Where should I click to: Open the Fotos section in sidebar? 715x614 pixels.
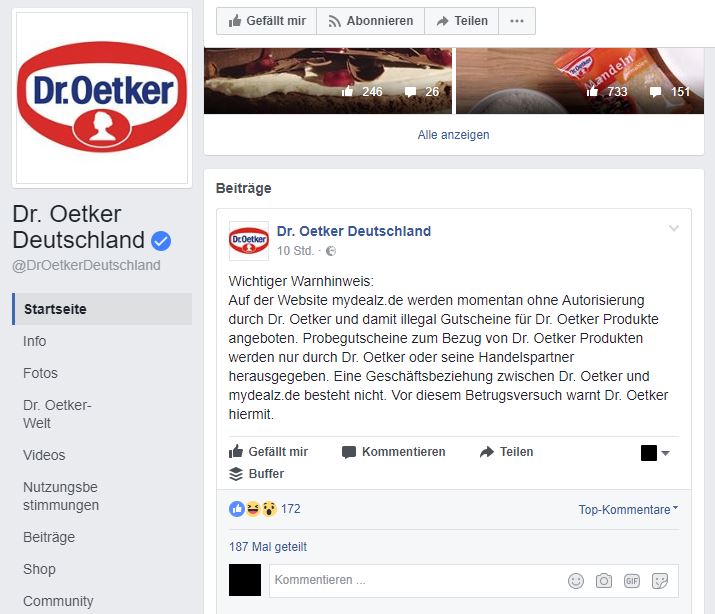(41, 373)
